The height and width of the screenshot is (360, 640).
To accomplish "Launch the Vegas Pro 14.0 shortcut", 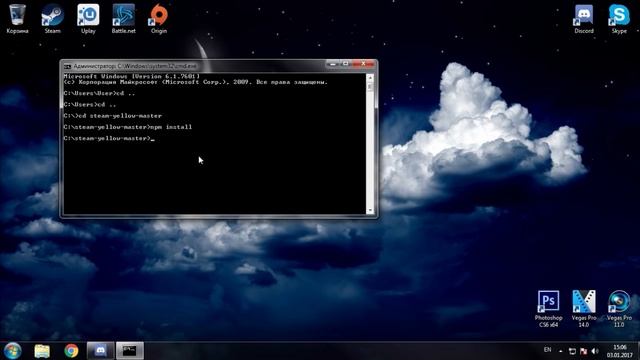I will point(584,309).
